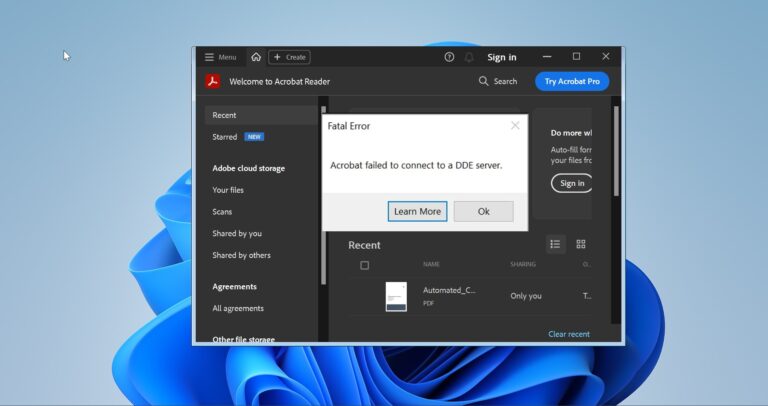768x406 pixels.
Task: Open the hamburger Menu
Action: [220, 57]
